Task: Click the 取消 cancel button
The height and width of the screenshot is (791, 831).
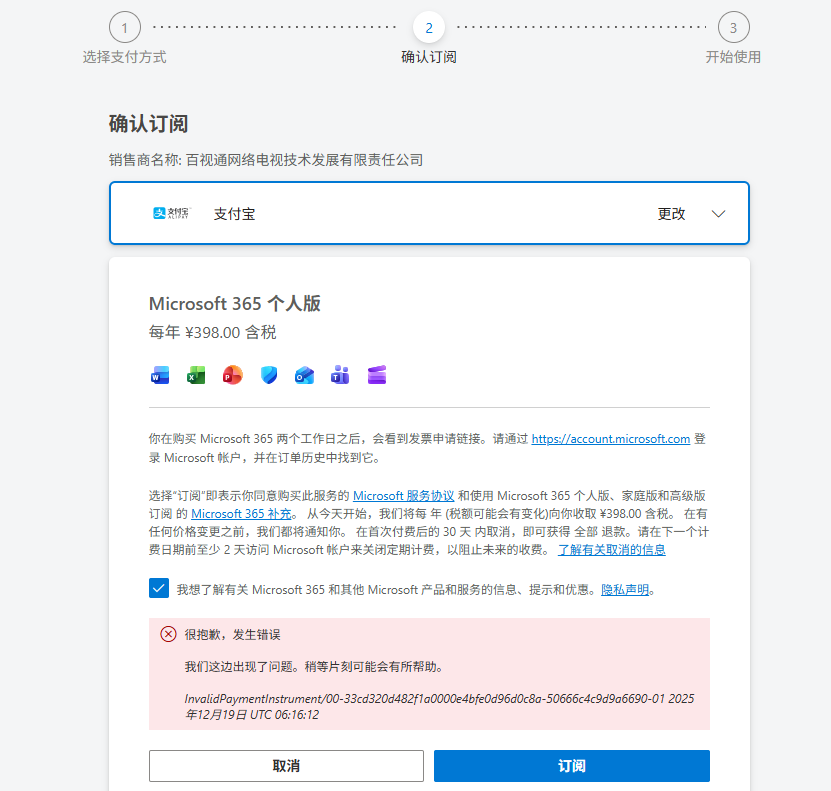Action: coord(286,766)
